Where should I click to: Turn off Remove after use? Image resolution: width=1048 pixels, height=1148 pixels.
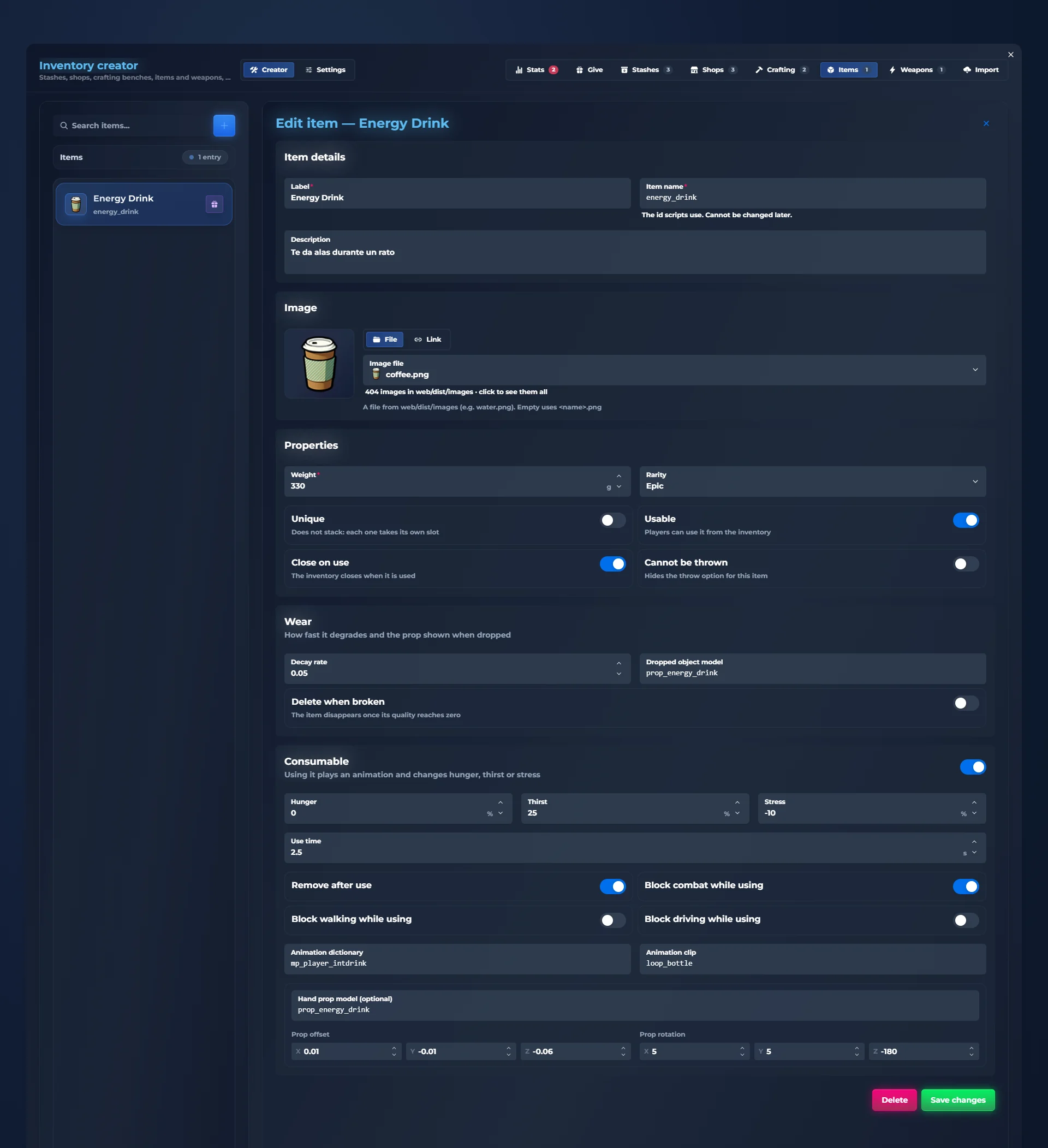point(612,887)
